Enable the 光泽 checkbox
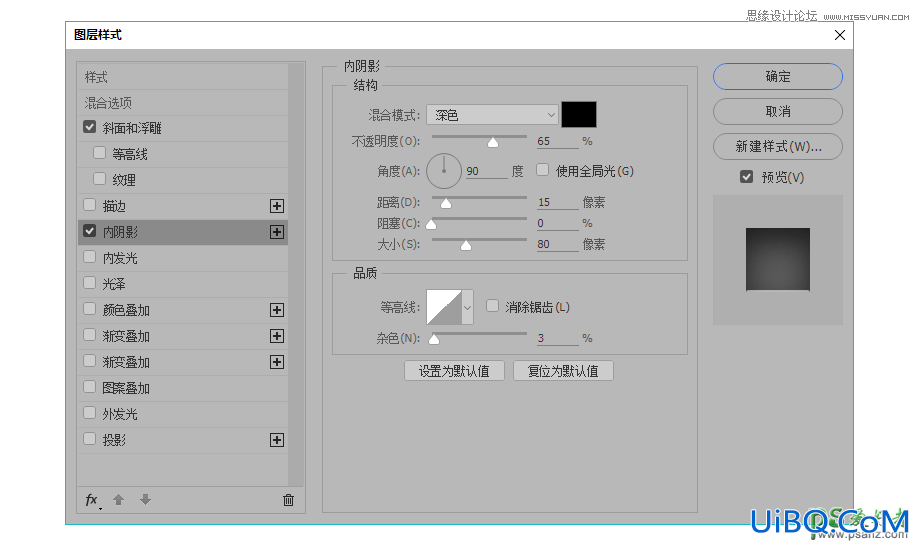 pyautogui.click(x=90, y=283)
